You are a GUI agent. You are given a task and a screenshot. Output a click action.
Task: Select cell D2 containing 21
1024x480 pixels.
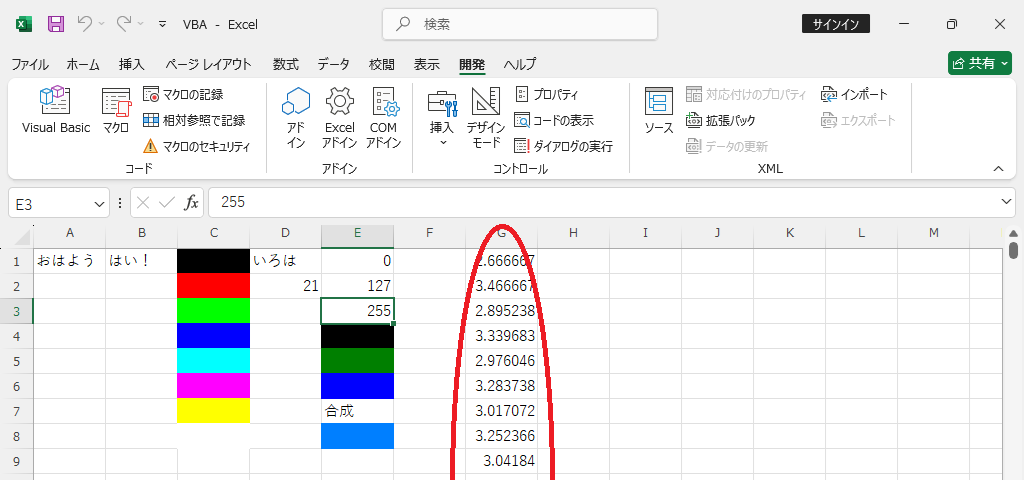[x=285, y=286]
